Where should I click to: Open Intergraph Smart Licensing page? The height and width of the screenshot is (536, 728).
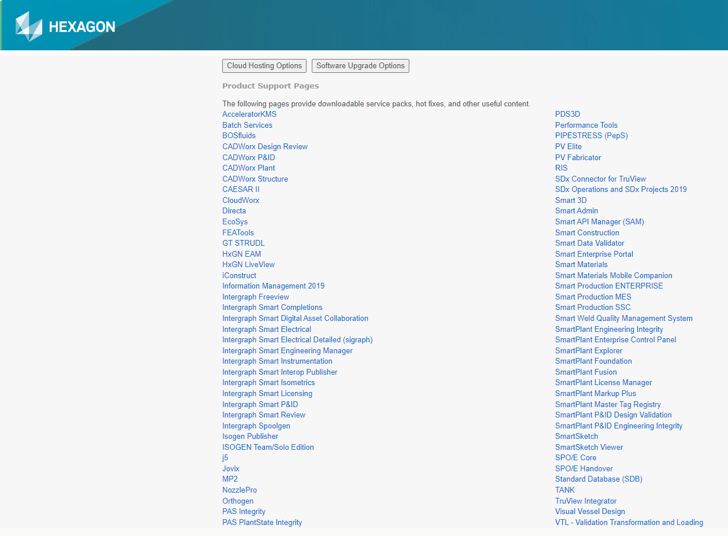click(x=267, y=393)
